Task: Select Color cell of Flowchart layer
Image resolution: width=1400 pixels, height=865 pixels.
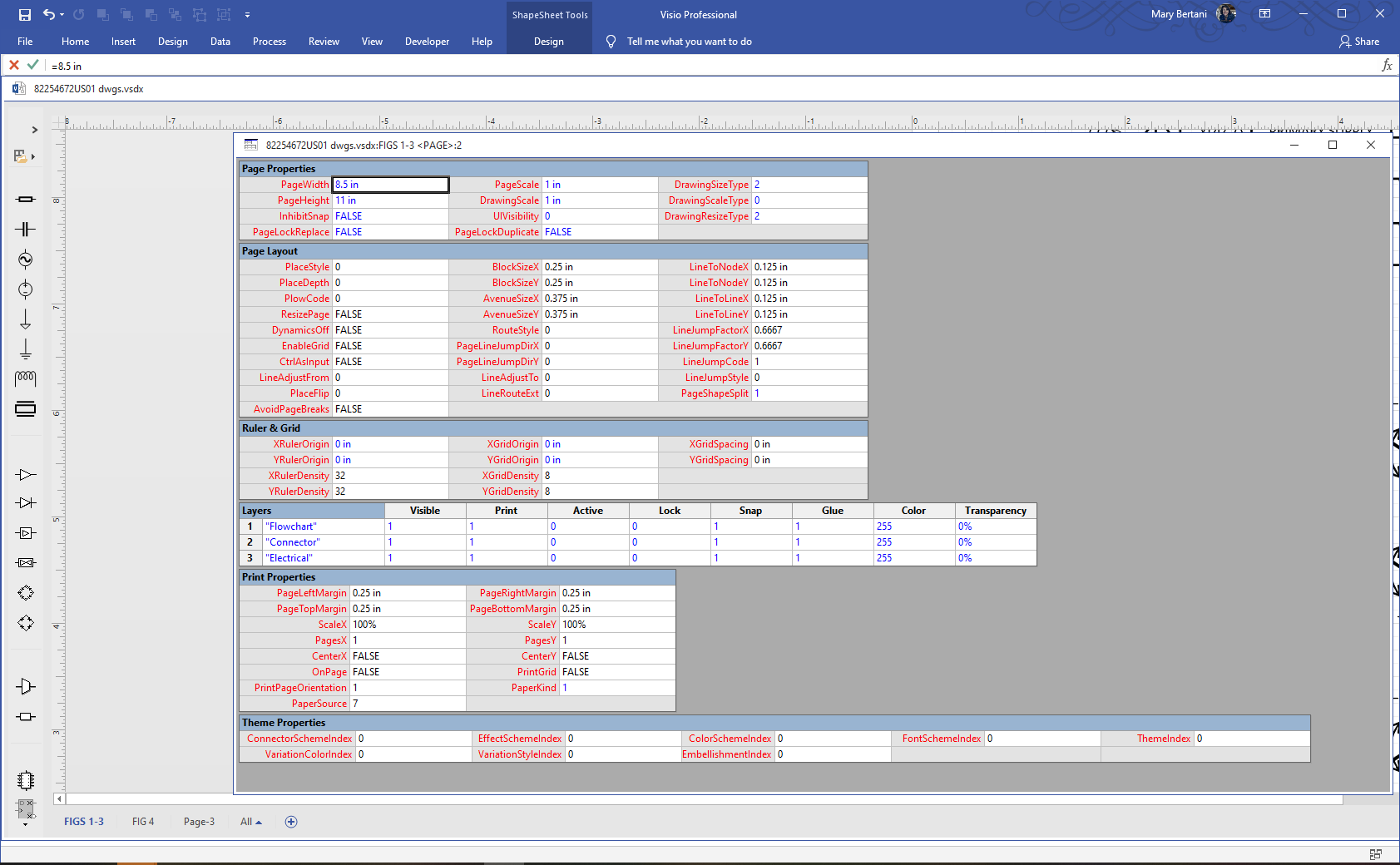Action: 914,526
